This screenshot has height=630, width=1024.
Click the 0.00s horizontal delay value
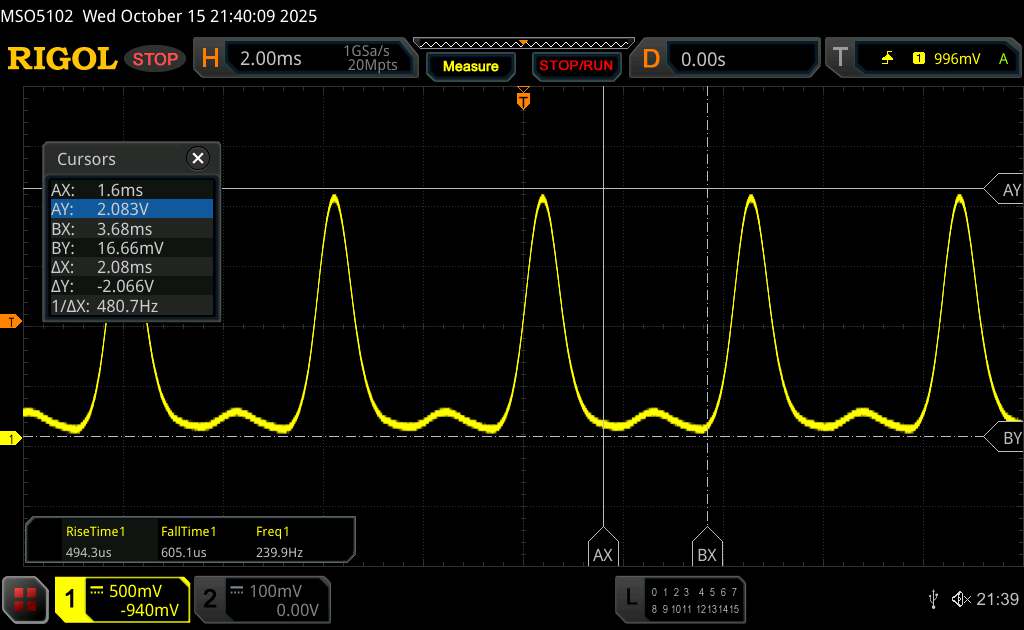click(x=703, y=59)
